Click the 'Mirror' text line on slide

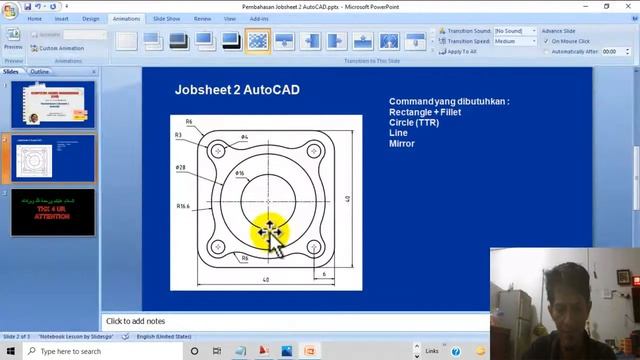coord(402,144)
